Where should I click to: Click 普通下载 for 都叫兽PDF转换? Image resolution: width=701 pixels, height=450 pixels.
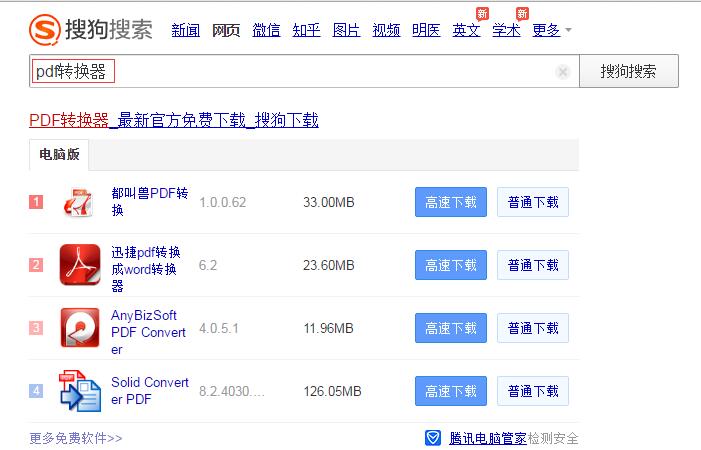[x=533, y=202]
